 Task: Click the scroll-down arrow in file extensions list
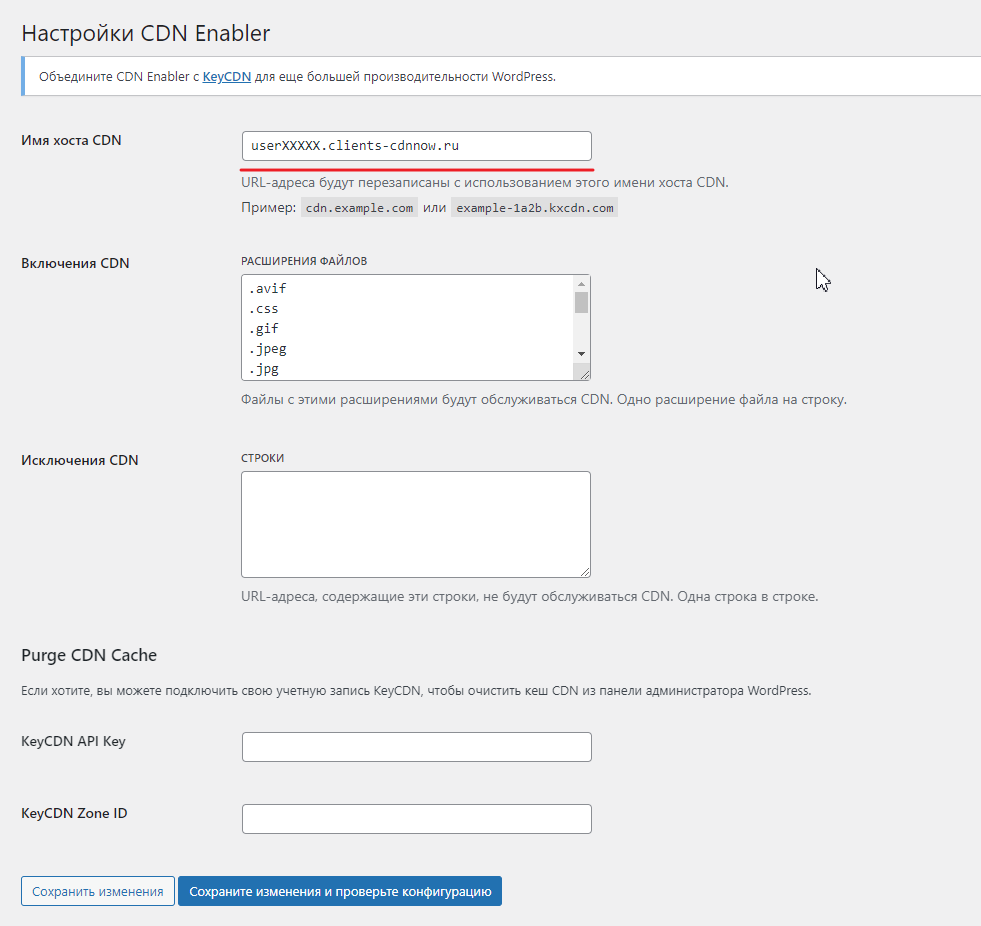click(581, 354)
